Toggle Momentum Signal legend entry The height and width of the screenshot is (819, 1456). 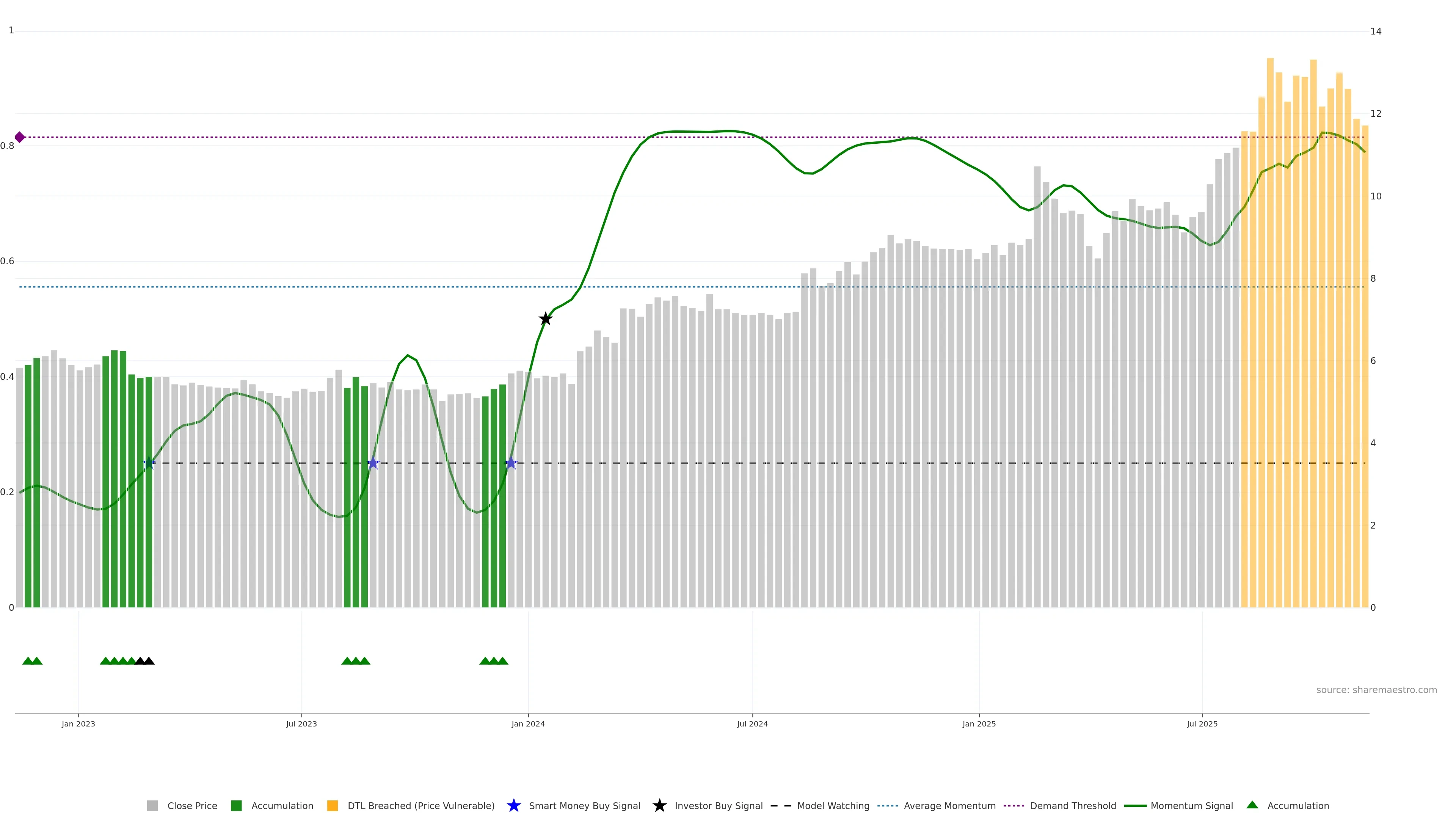[1191, 806]
